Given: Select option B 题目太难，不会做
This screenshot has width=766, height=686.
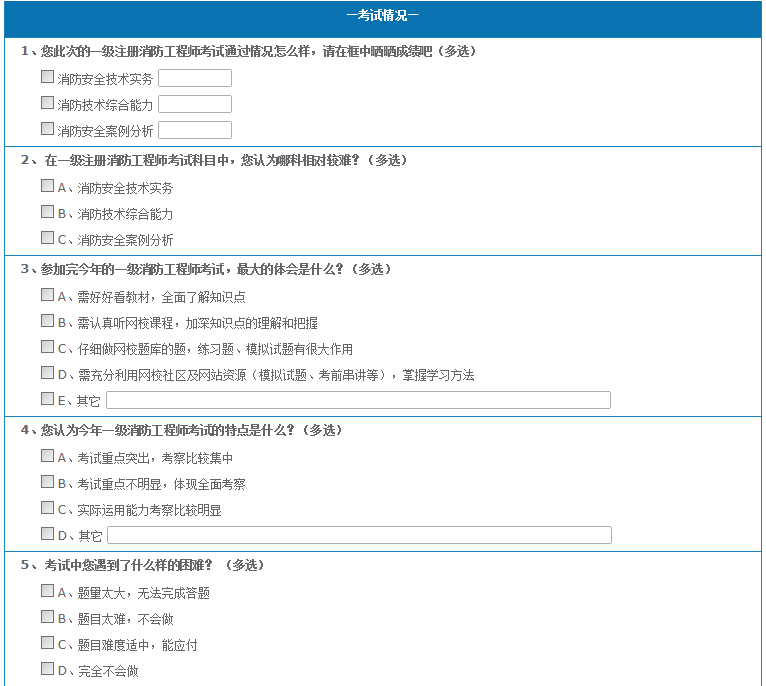Looking at the screenshot, I should (x=47, y=617).
